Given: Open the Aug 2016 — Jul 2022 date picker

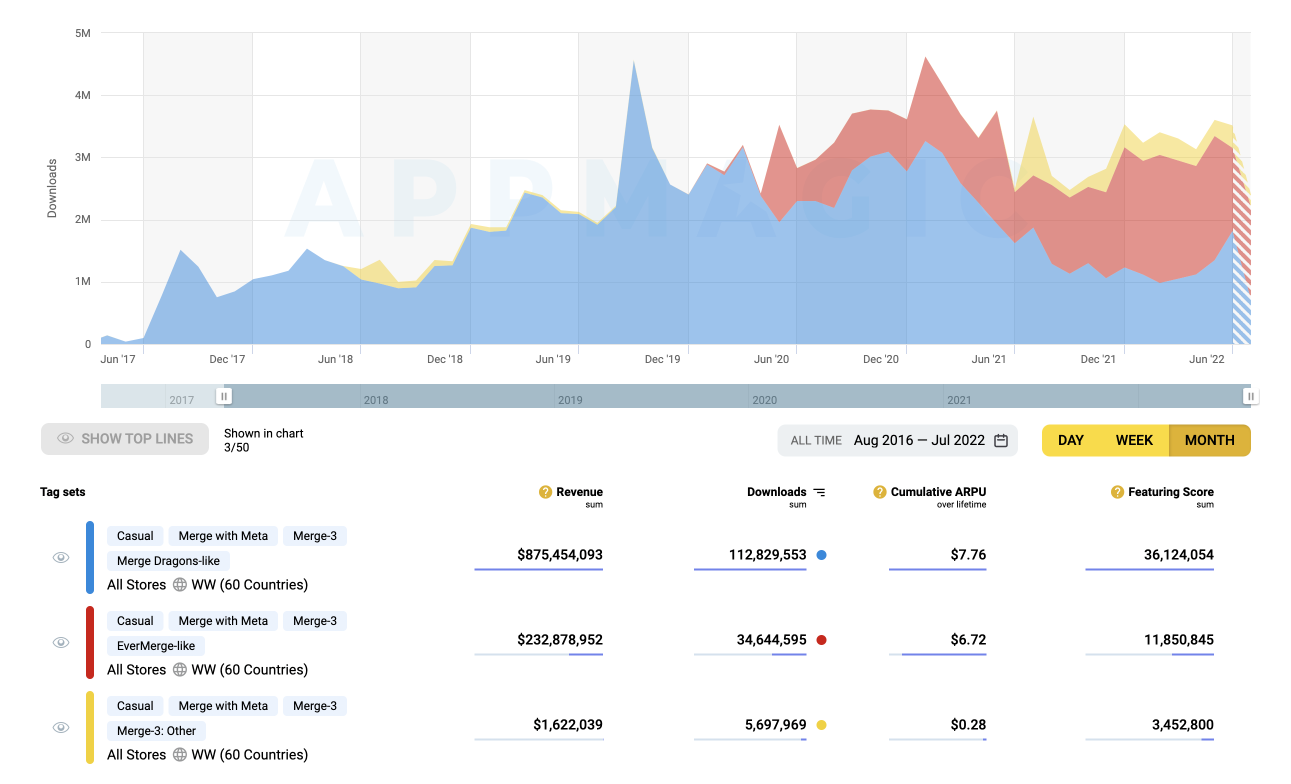Looking at the screenshot, I should click(x=919, y=440).
